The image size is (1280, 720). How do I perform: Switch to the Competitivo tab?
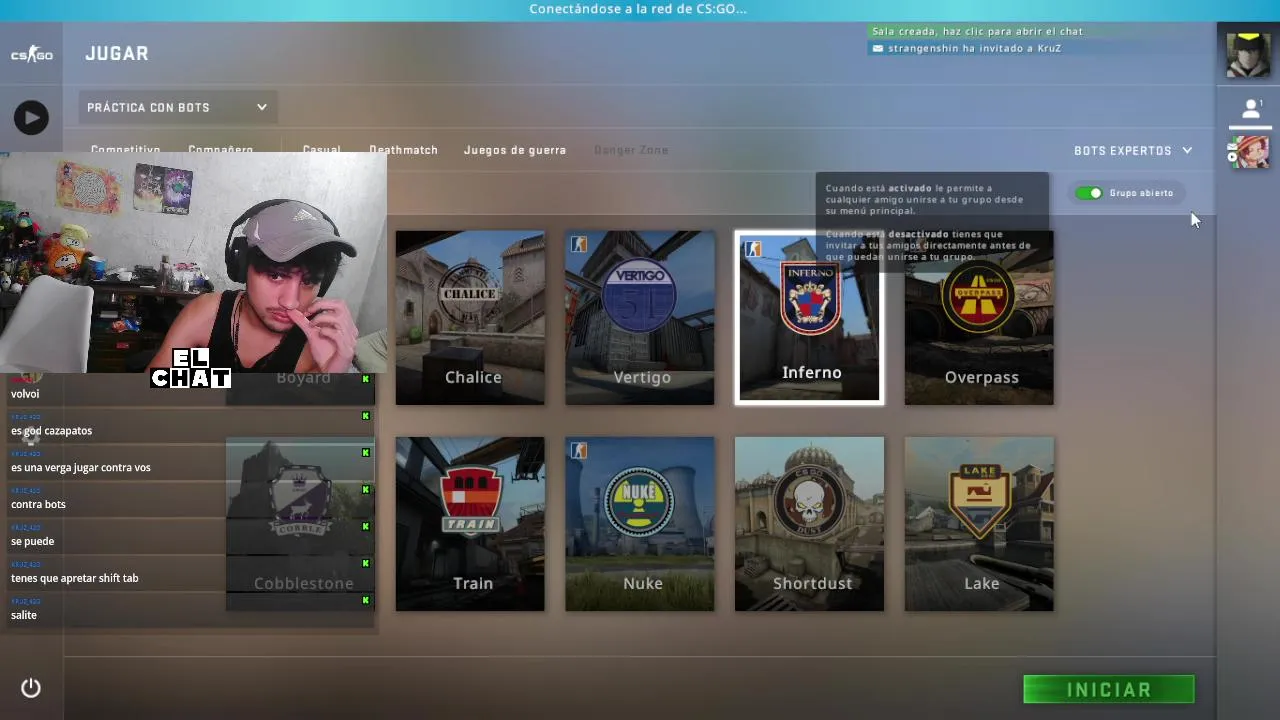click(x=125, y=149)
